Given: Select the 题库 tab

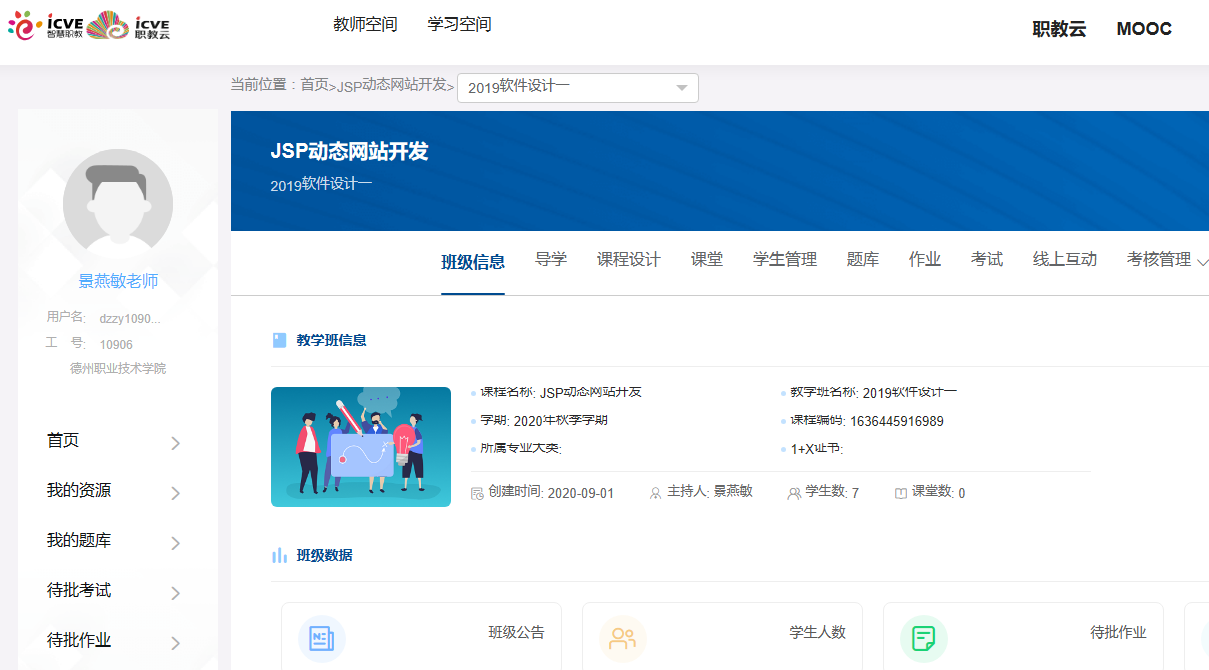Looking at the screenshot, I should pos(862,260).
